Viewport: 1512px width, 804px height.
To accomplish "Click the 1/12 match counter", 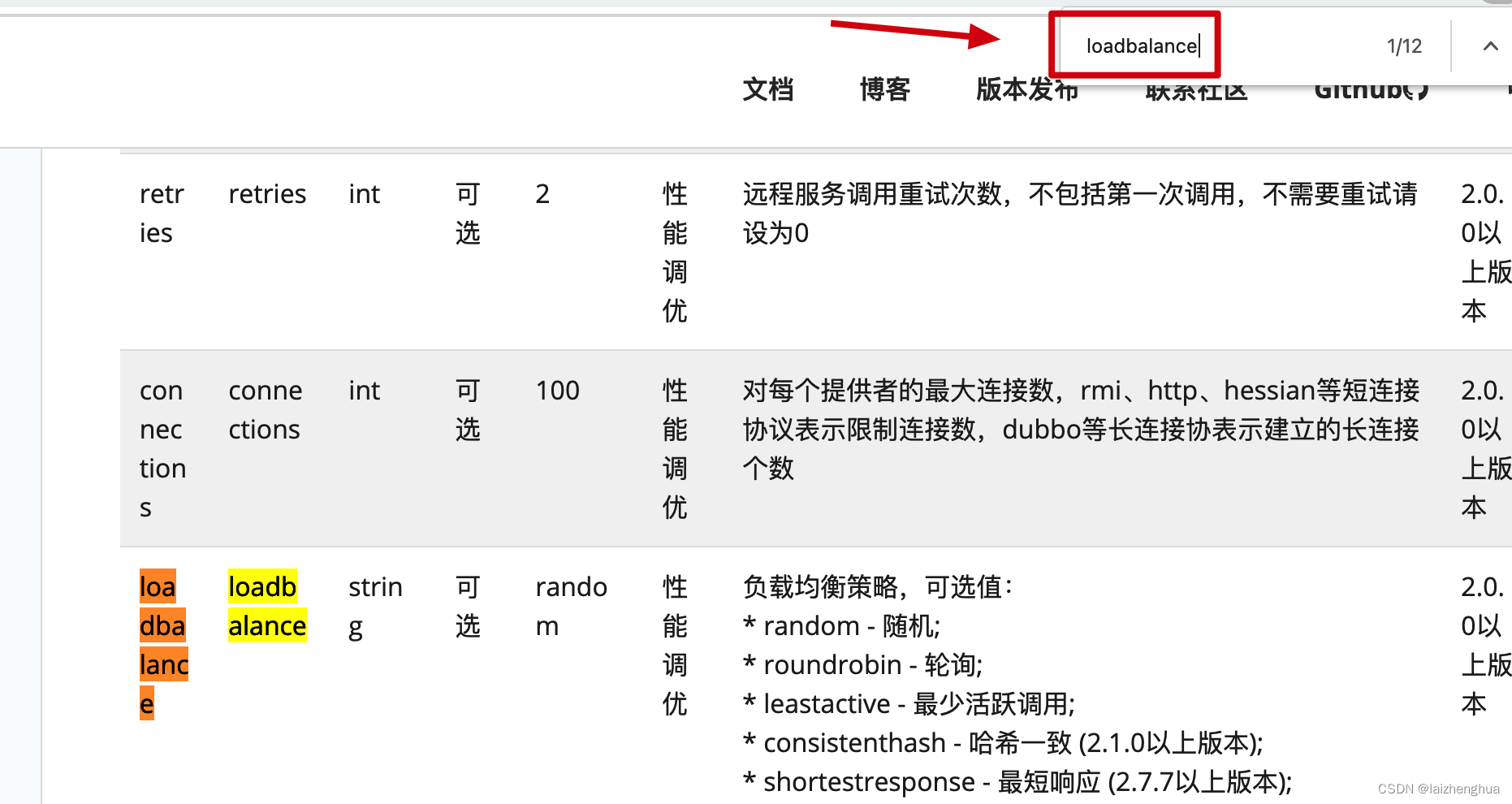I will click(1404, 46).
